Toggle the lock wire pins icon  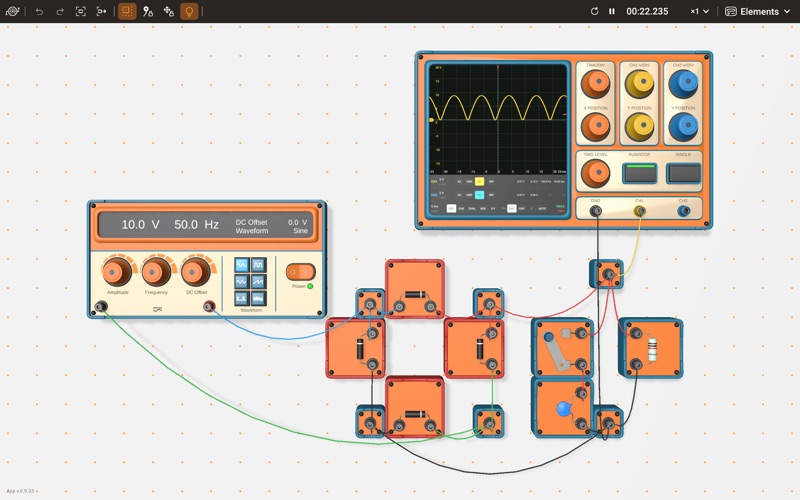(x=147, y=11)
